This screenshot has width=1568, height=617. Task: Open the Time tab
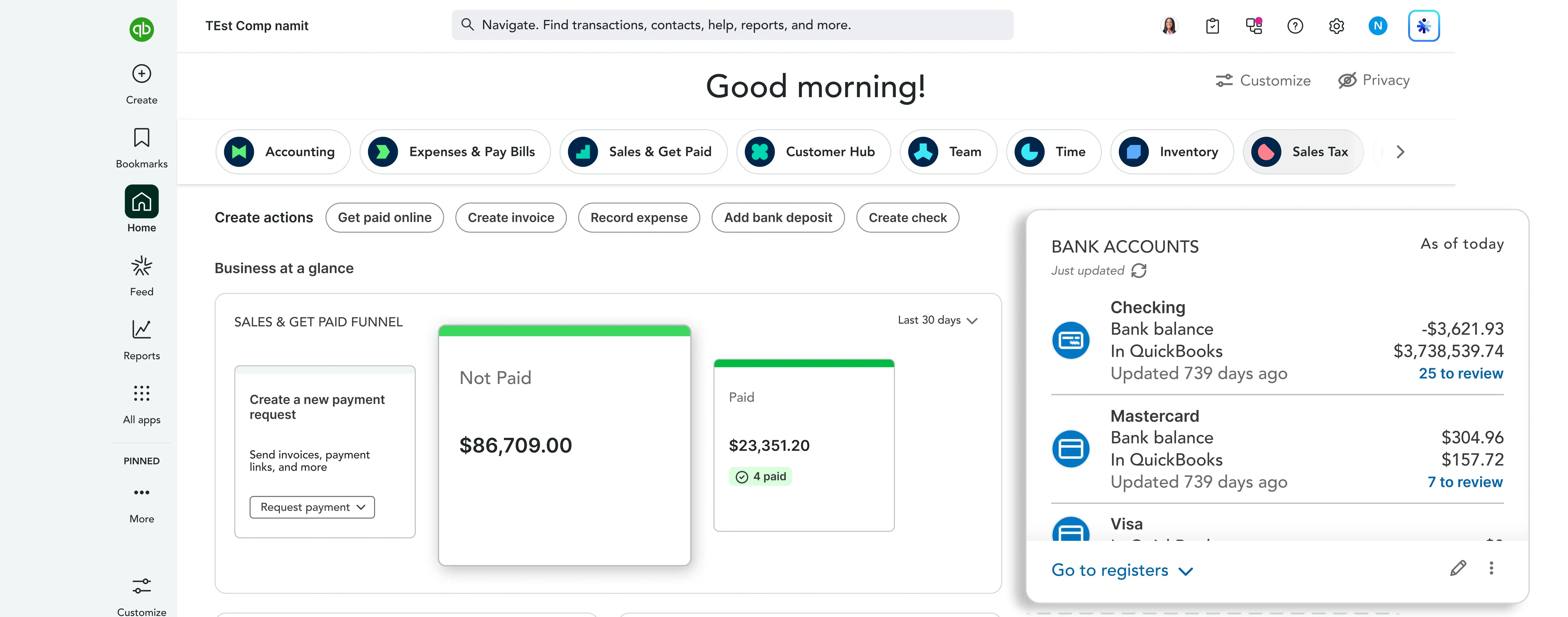1054,152
